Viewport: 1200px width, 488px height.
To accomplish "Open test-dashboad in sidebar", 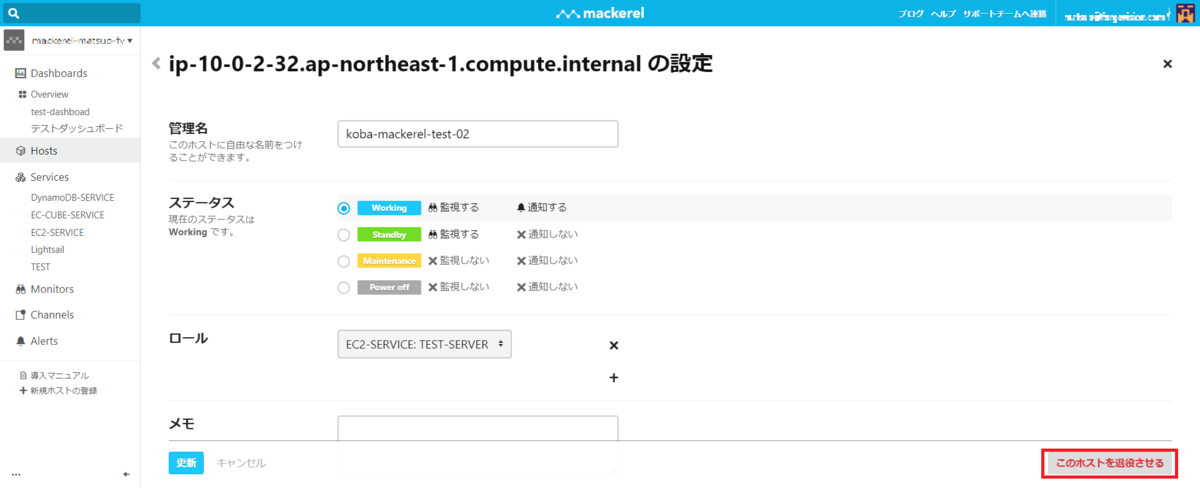I will 60,112.
